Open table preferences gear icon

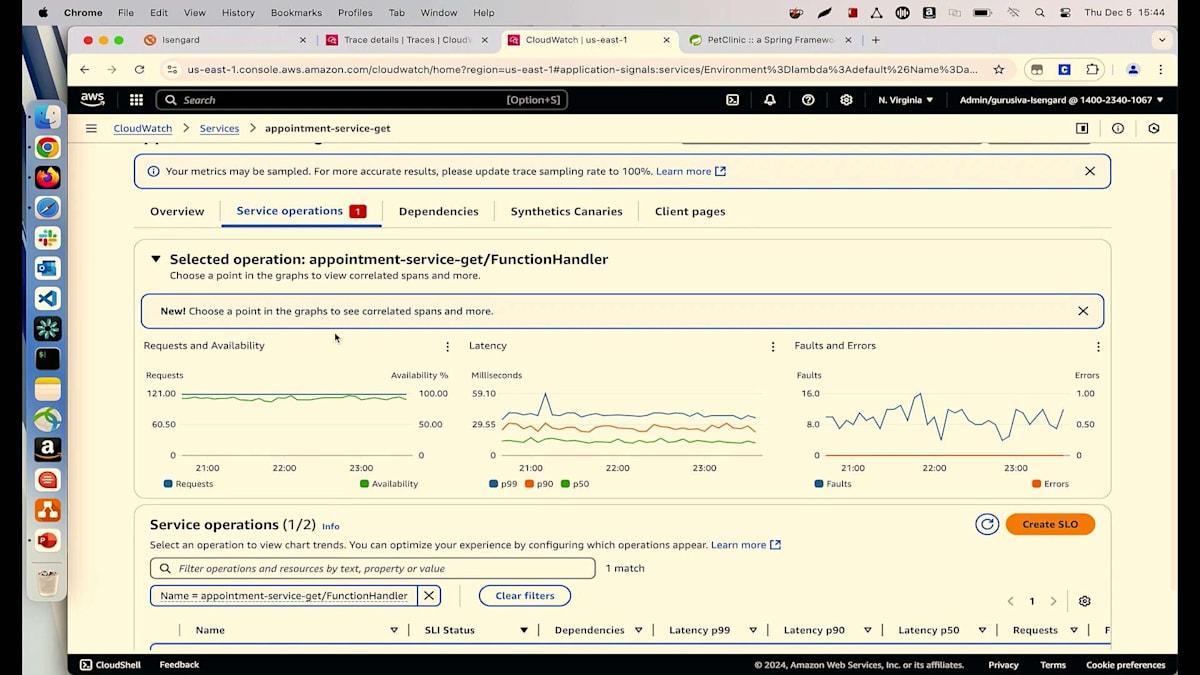click(x=1084, y=601)
